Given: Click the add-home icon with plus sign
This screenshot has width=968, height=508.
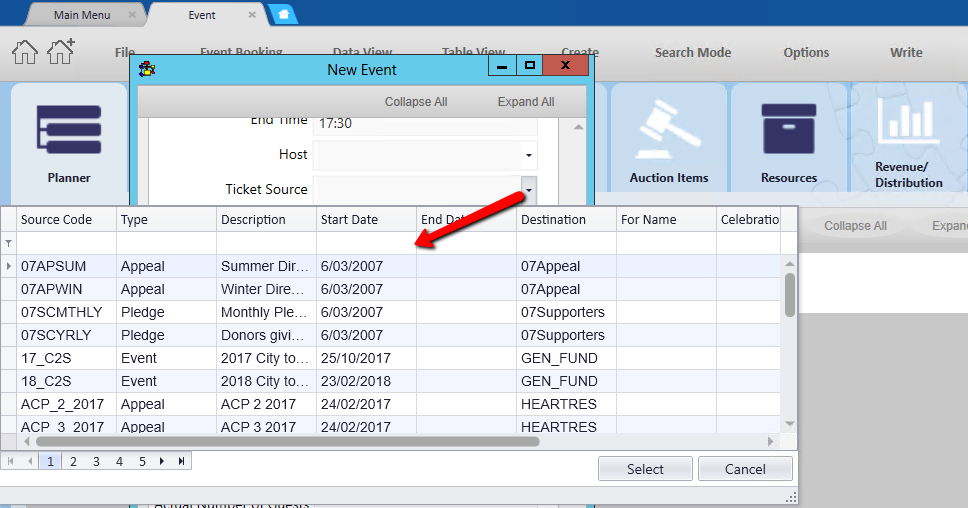Looking at the screenshot, I should pos(61,52).
